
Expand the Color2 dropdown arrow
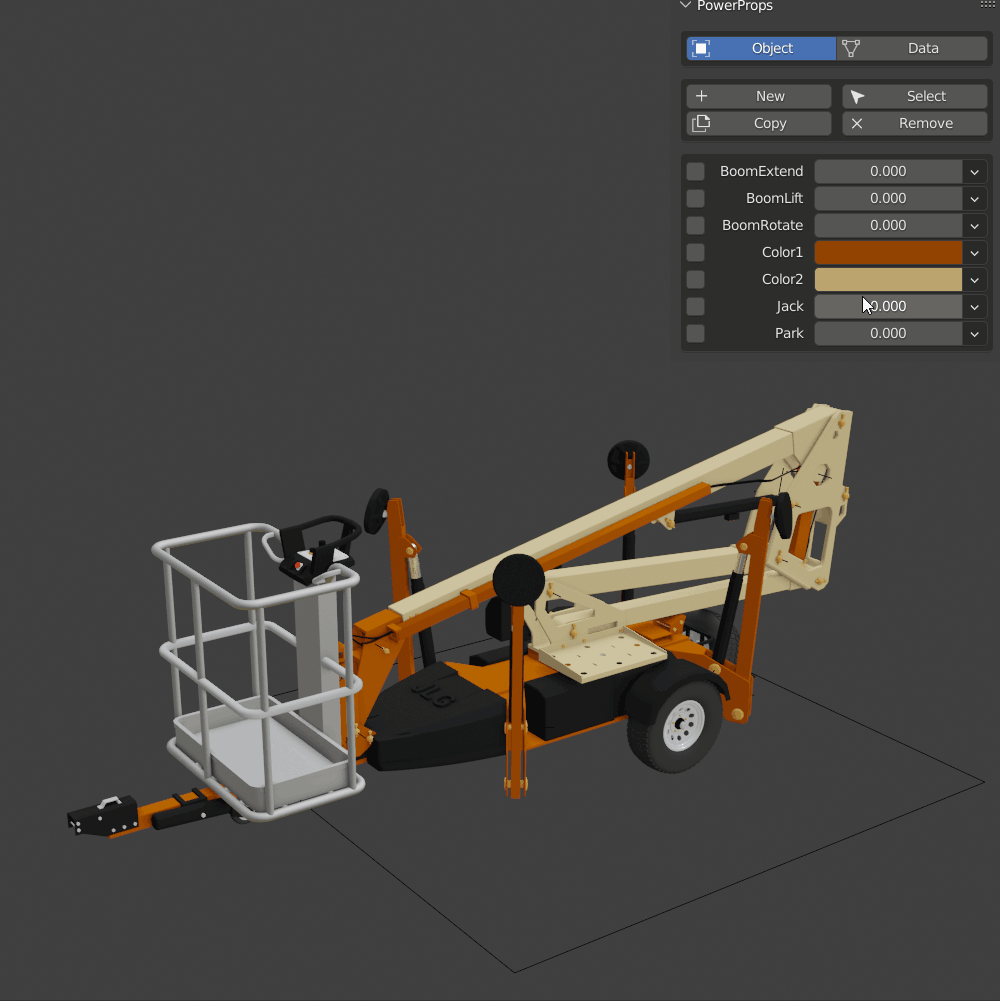pos(974,279)
